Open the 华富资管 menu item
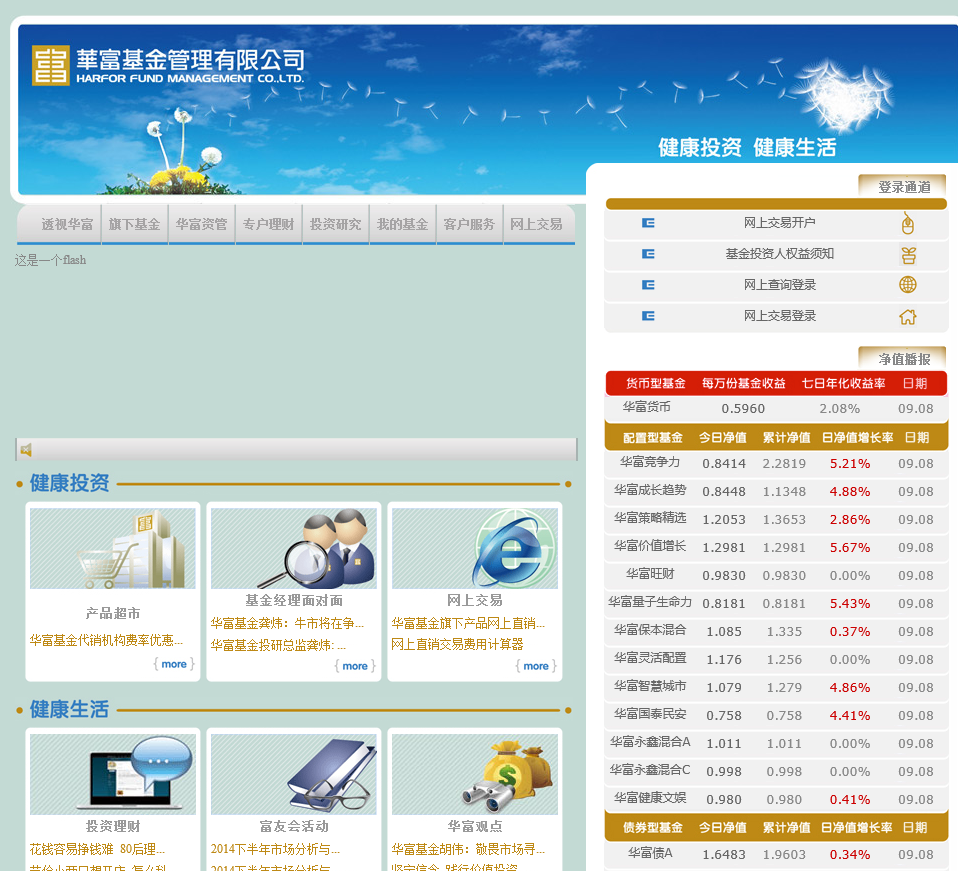The height and width of the screenshot is (871, 958). (202, 225)
